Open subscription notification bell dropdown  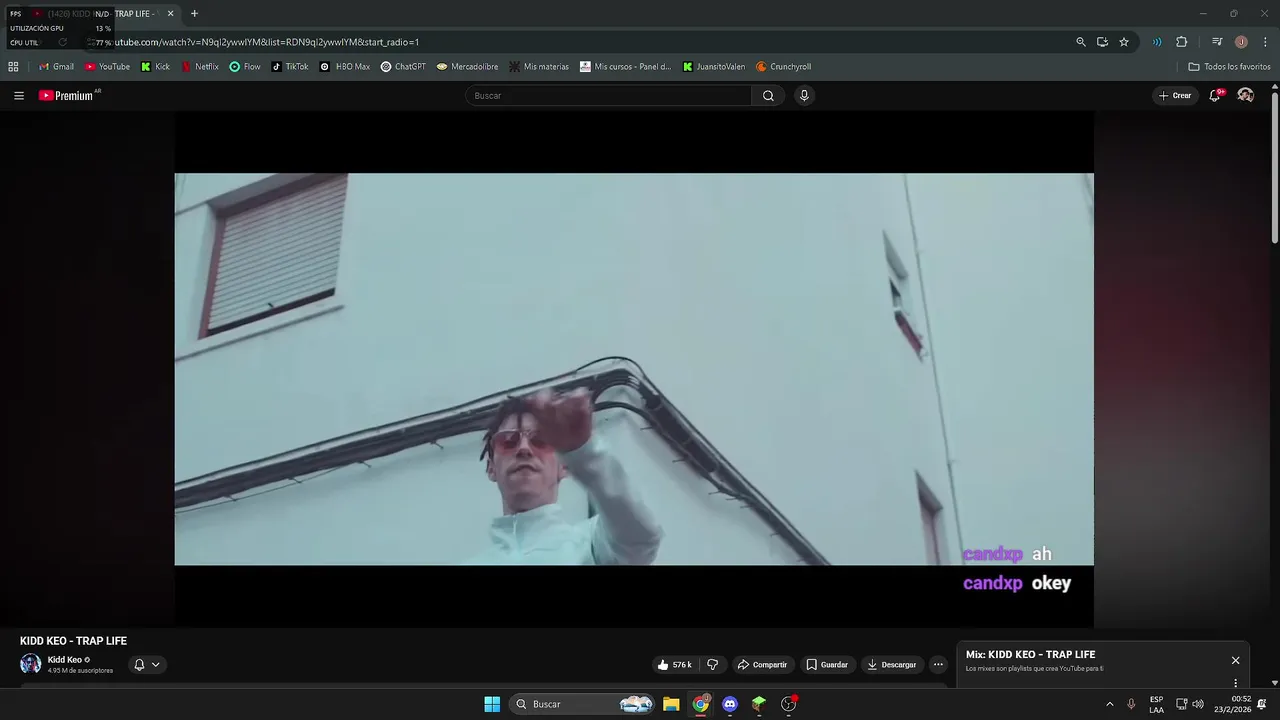pos(147,665)
